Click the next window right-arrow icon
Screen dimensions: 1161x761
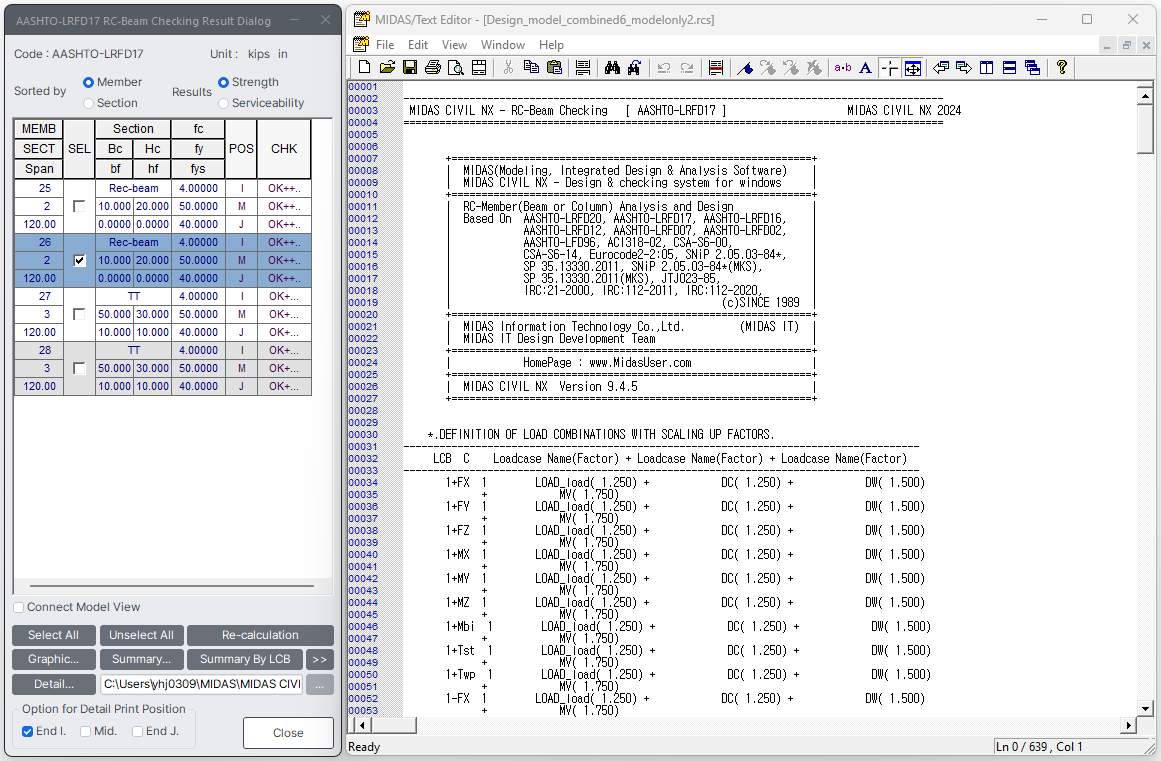[x=963, y=67]
